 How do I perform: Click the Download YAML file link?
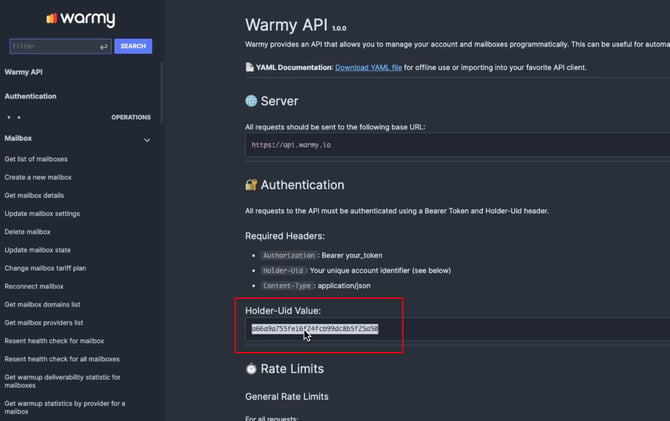368,68
